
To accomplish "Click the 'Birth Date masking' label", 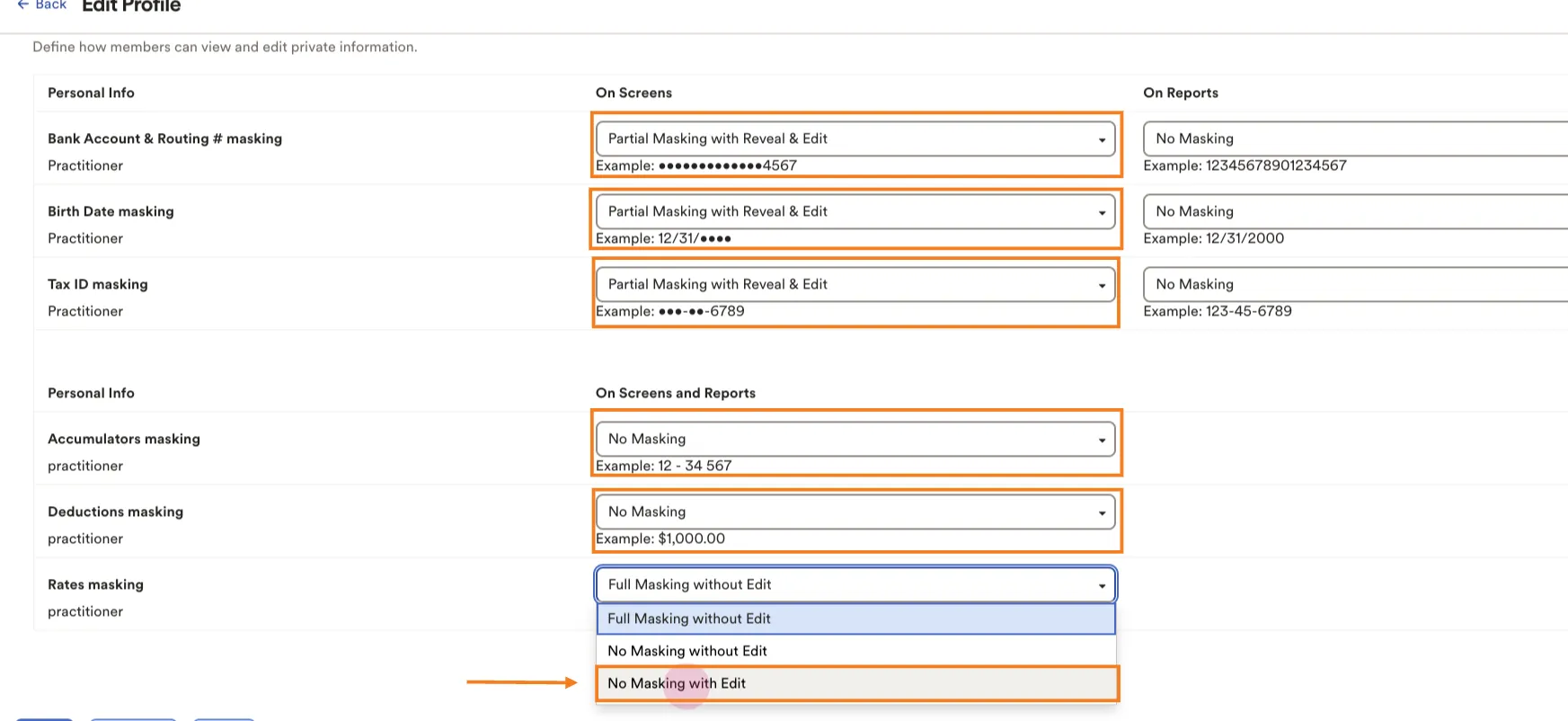I will [x=111, y=211].
